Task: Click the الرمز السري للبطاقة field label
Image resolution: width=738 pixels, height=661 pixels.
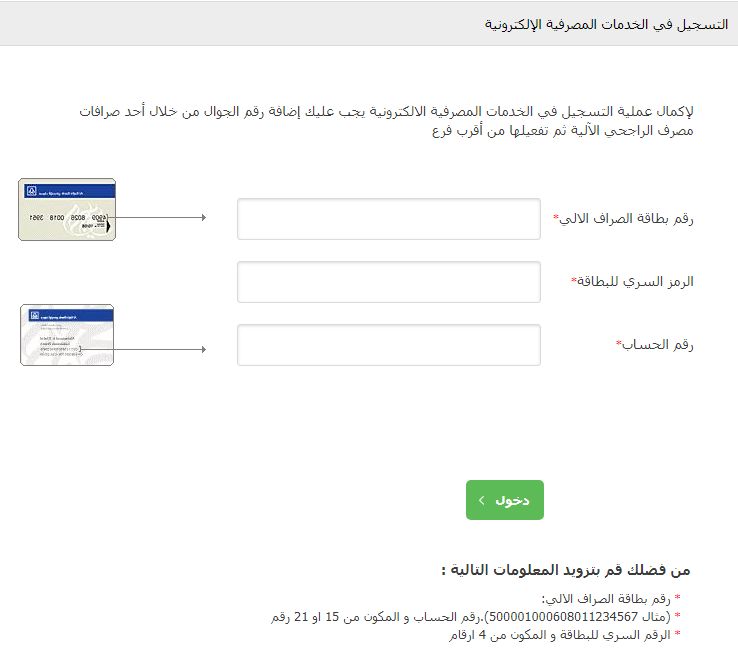Action: coord(634,282)
